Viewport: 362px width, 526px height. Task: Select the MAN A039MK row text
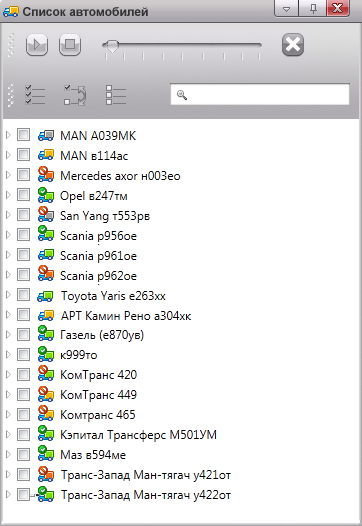[x=98, y=136]
